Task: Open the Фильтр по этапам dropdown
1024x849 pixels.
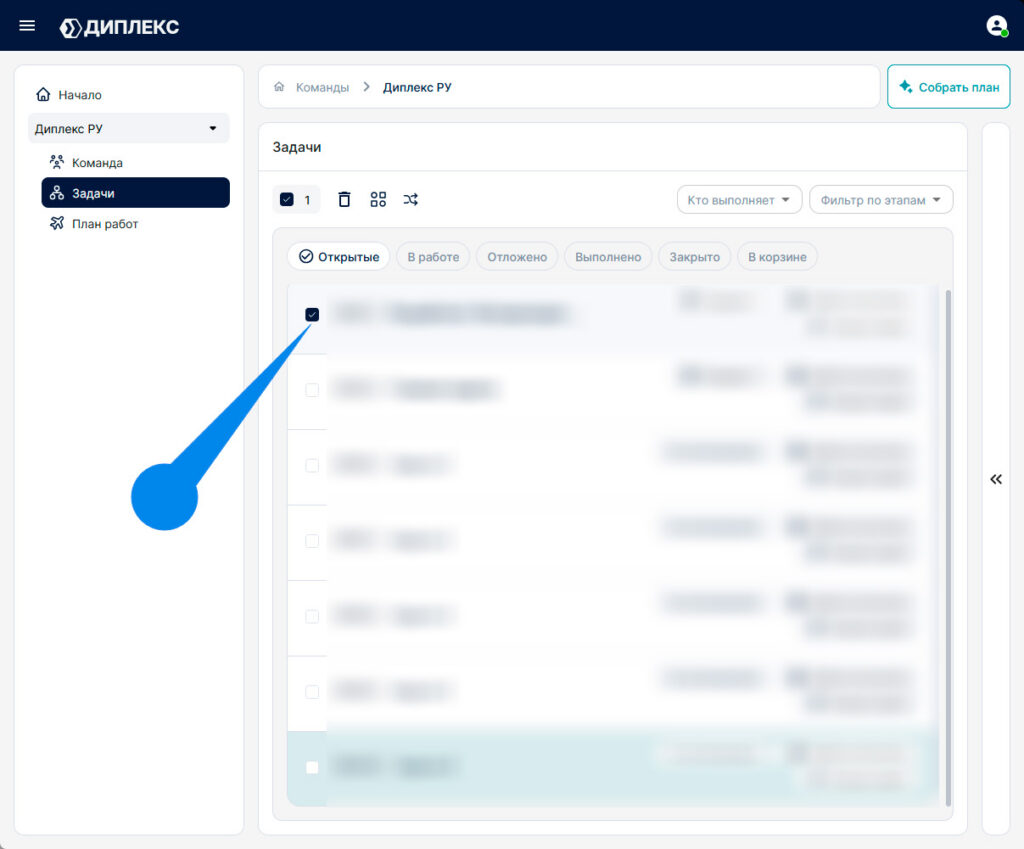Action: click(881, 200)
